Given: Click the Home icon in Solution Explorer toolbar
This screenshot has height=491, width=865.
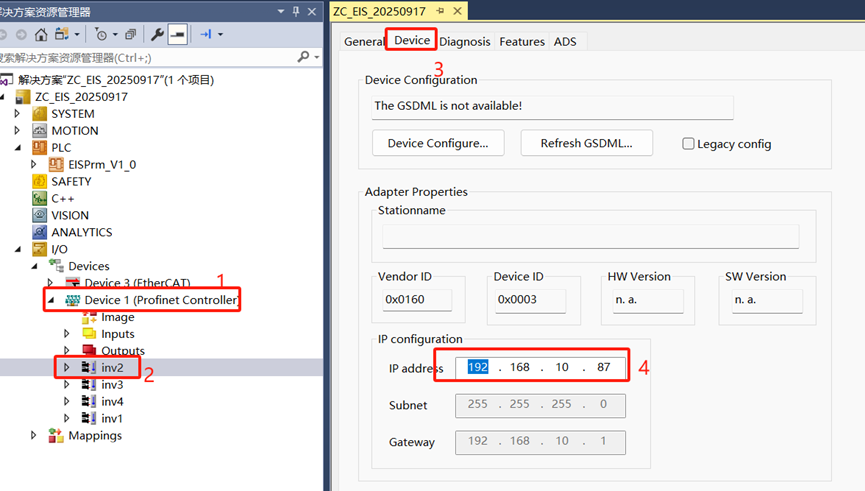Looking at the screenshot, I should [x=41, y=35].
